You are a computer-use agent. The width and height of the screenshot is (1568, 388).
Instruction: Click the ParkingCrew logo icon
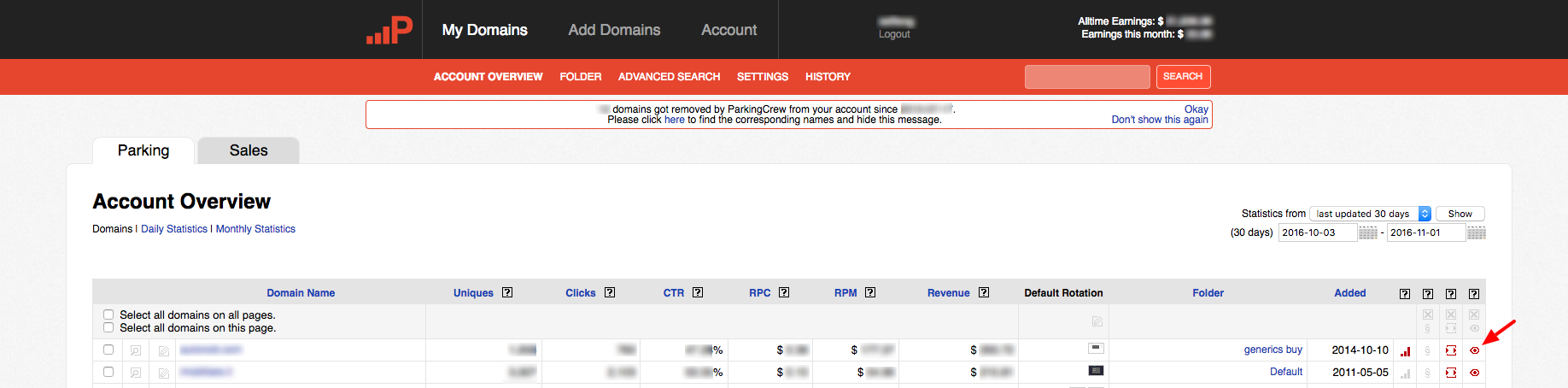coord(389,30)
